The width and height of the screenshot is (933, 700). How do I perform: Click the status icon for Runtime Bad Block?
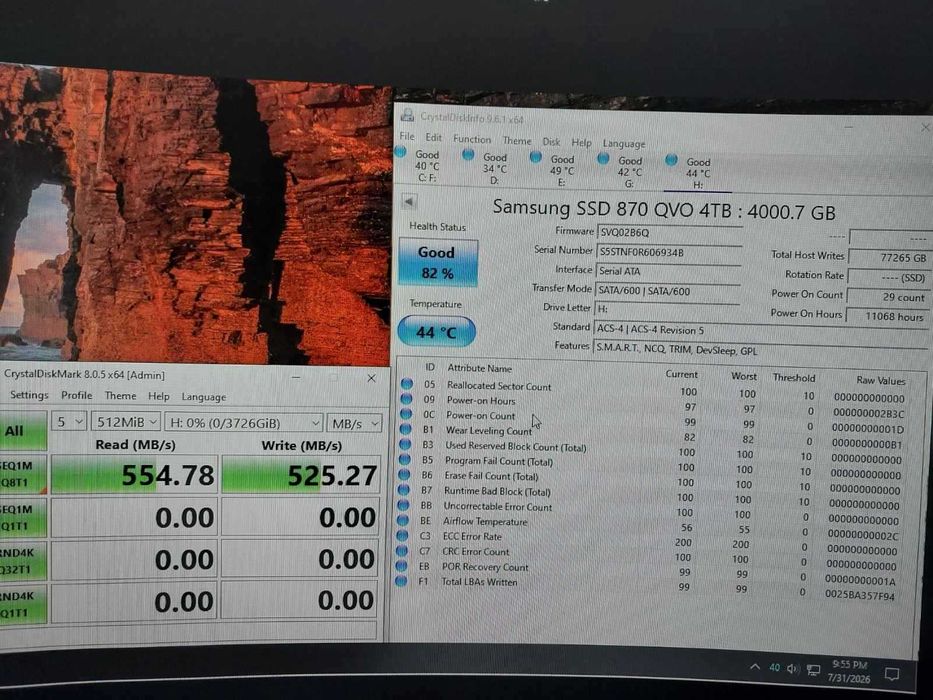(x=403, y=489)
